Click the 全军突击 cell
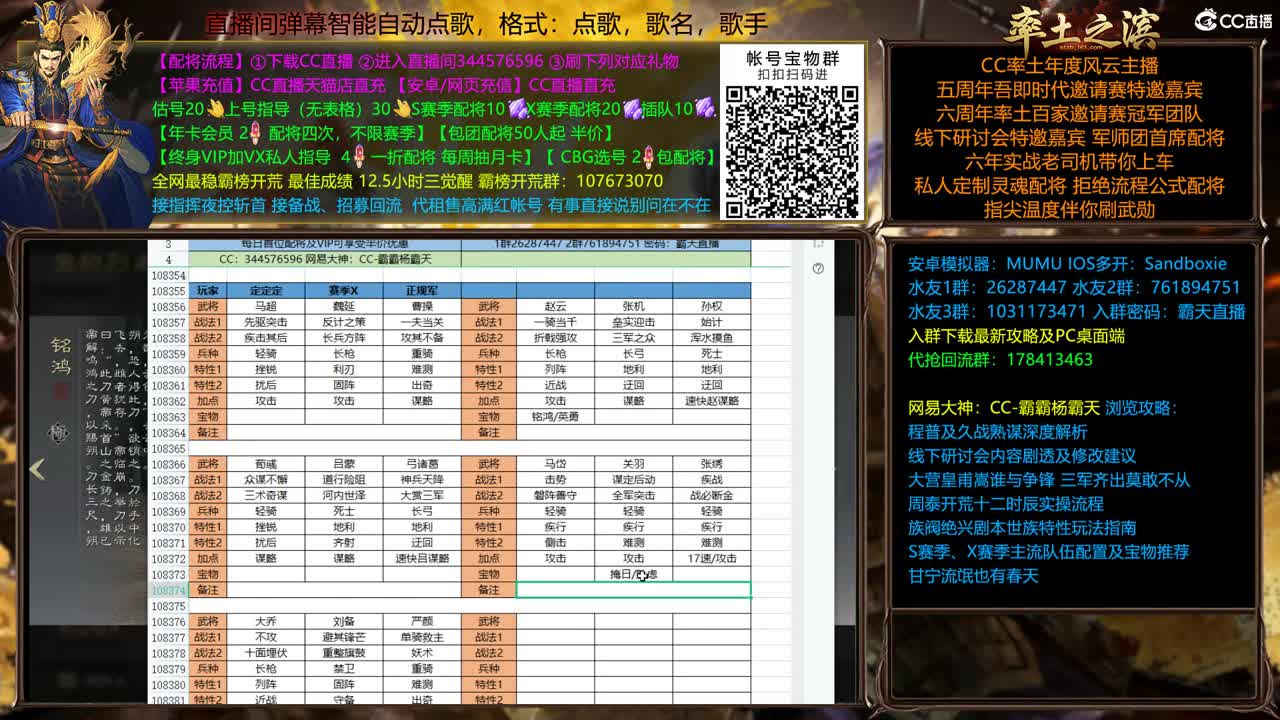This screenshot has height=720, width=1280. [x=634, y=496]
